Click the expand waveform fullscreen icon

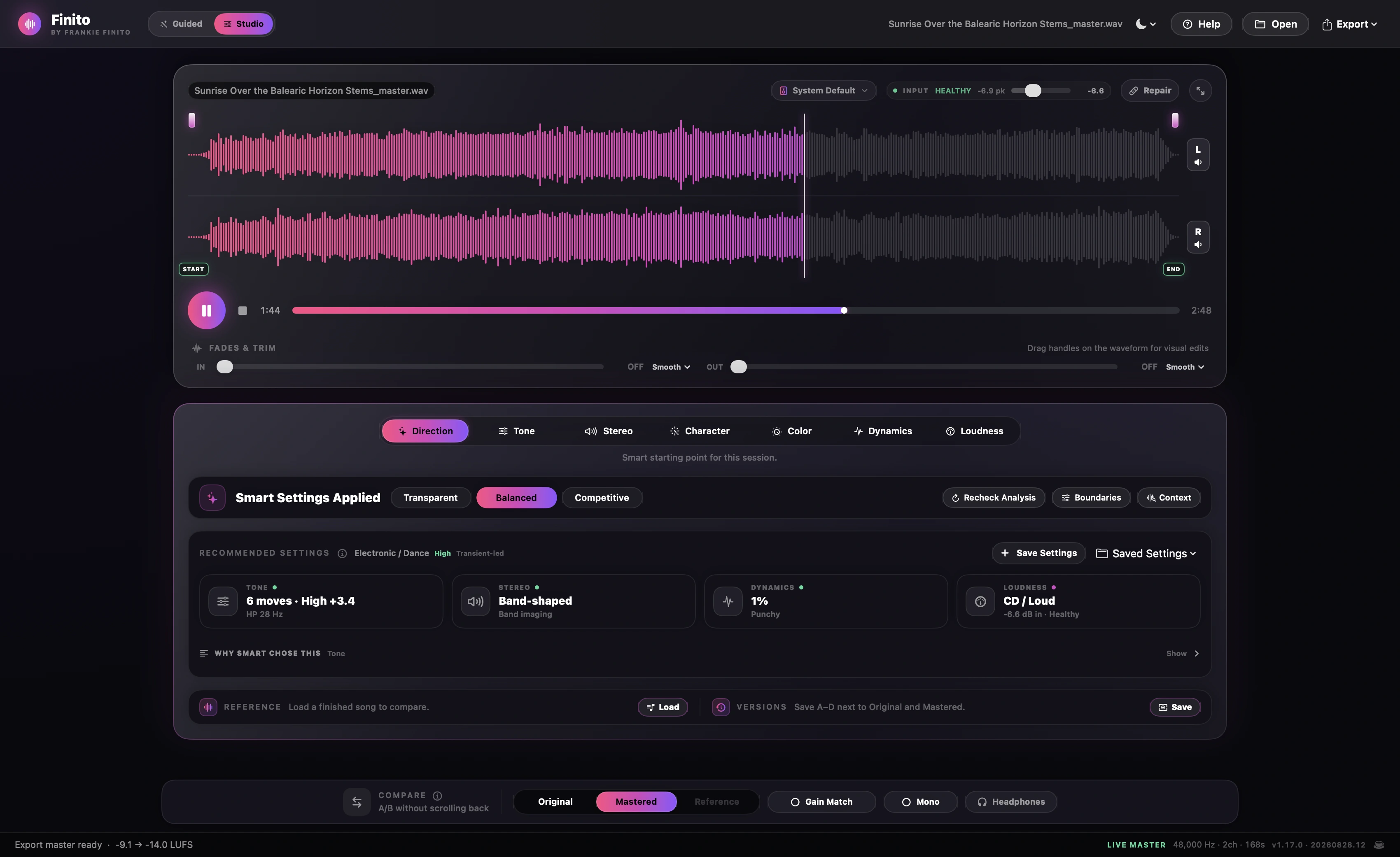[1200, 90]
